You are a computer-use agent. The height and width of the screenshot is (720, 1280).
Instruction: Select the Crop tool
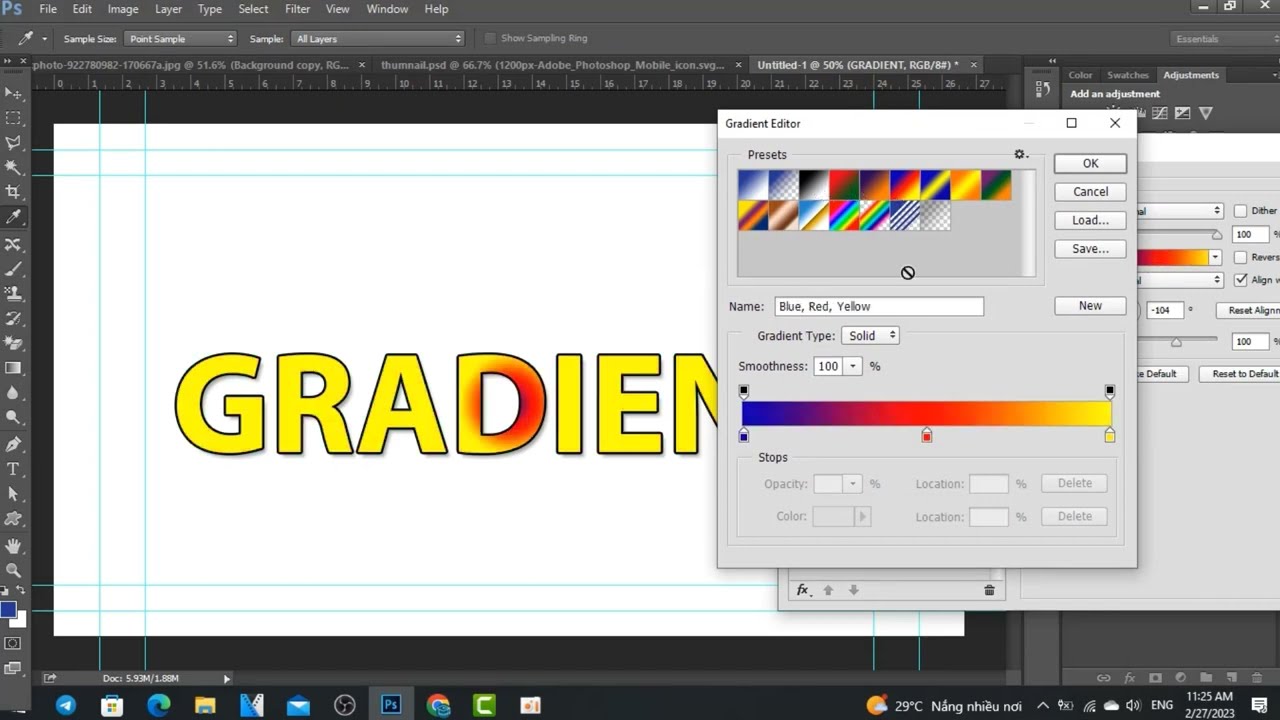pyautogui.click(x=14, y=192)
